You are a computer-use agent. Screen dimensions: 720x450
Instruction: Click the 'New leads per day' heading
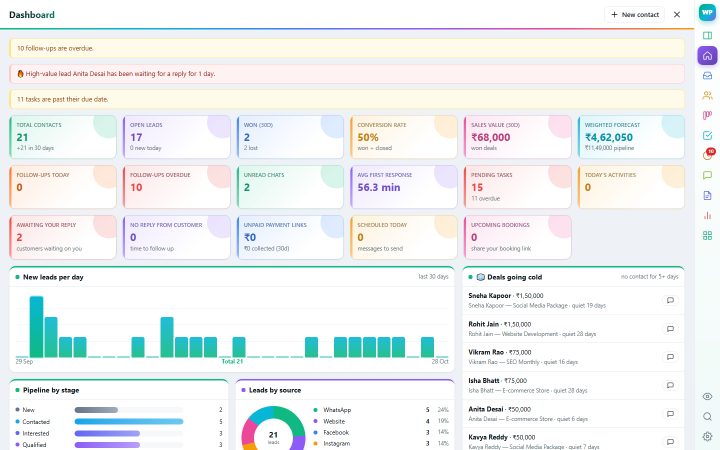coord(53,277)
